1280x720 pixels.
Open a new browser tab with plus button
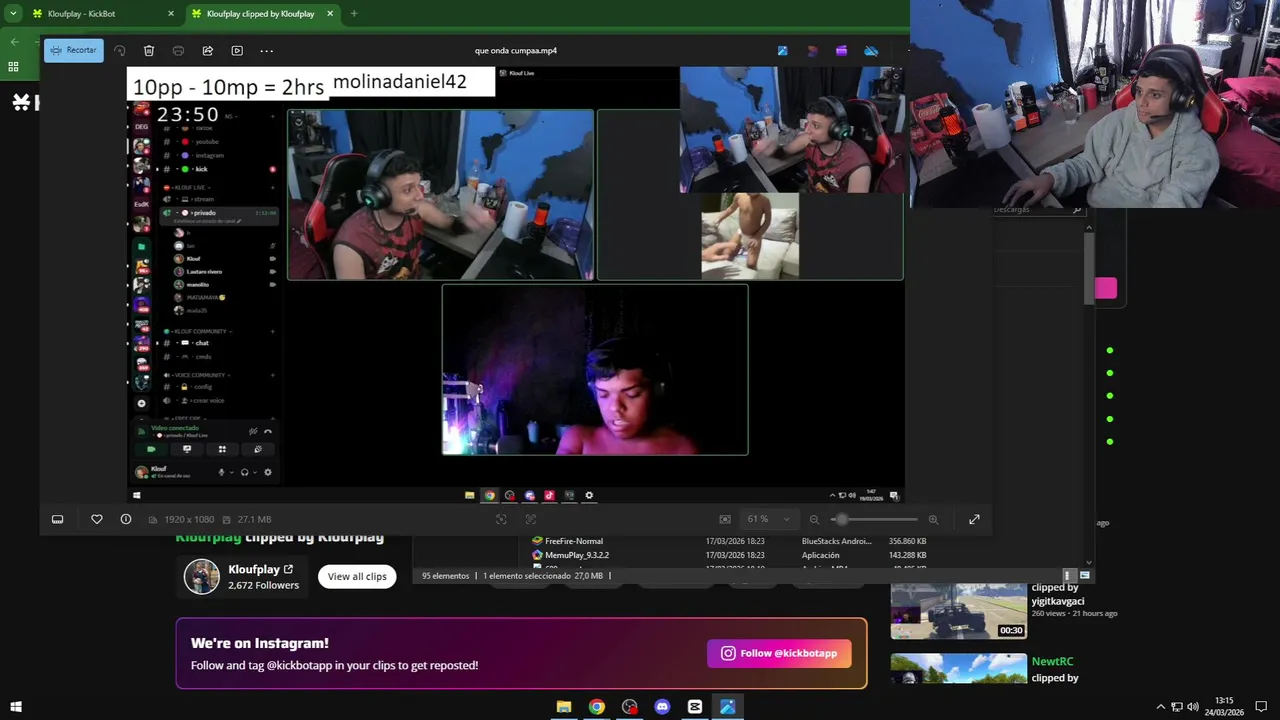click(354, 14)
